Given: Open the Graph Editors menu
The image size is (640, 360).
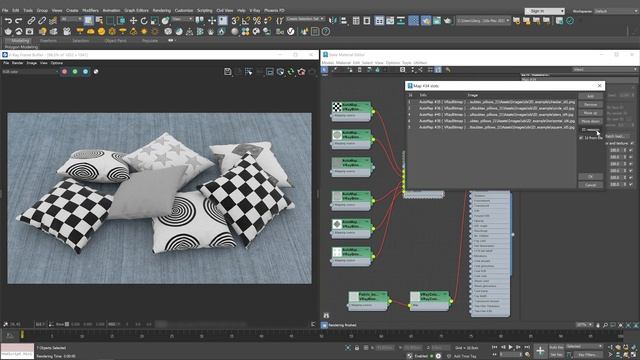Looking at the screenshot, I should point(136,10).
